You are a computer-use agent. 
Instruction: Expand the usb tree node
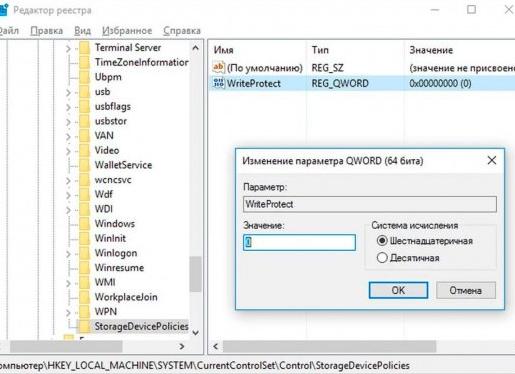coord(68,92)
